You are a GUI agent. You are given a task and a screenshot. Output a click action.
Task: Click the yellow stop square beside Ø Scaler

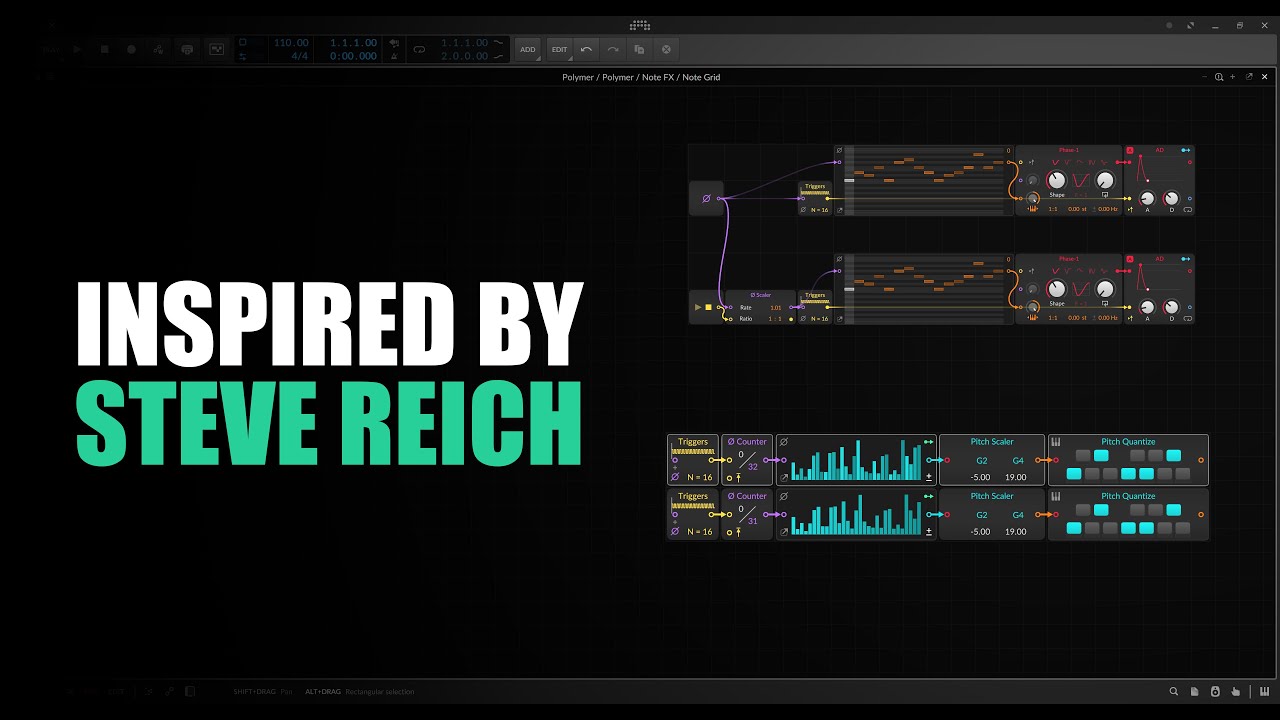coord(709,307)
